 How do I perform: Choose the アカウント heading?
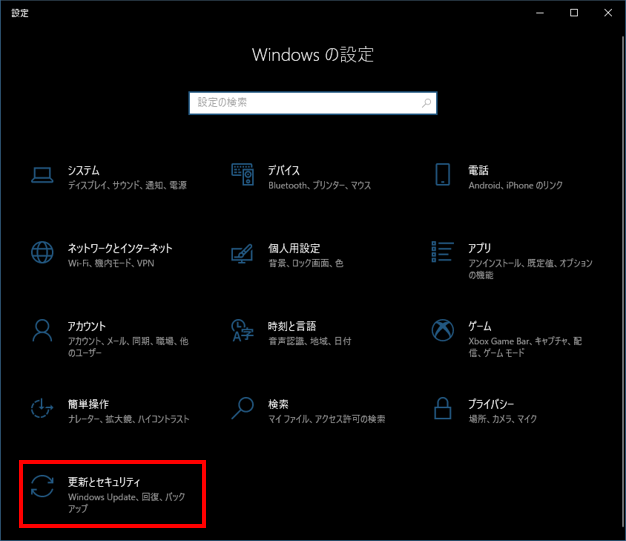pyautogui.click(x=87, y=326)
